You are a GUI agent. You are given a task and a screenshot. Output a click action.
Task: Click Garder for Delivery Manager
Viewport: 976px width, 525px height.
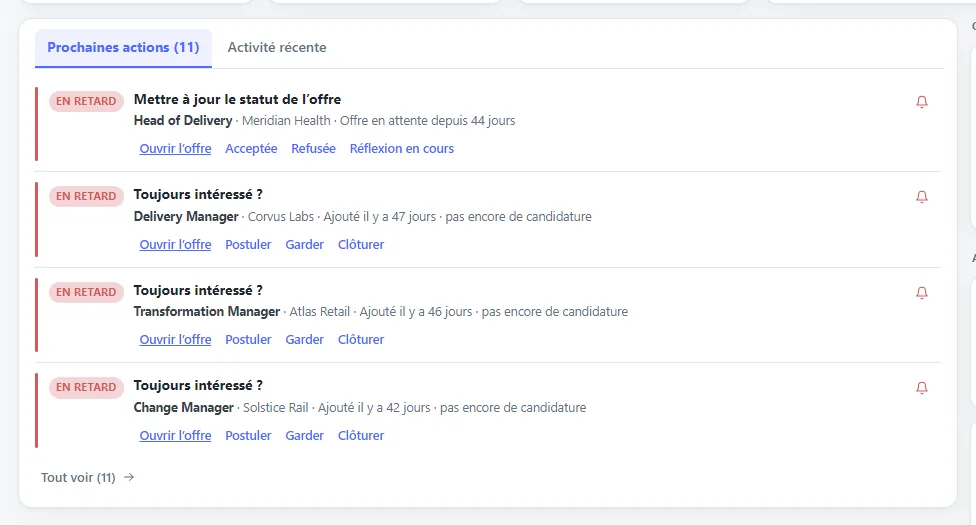(x=304, y=245)
